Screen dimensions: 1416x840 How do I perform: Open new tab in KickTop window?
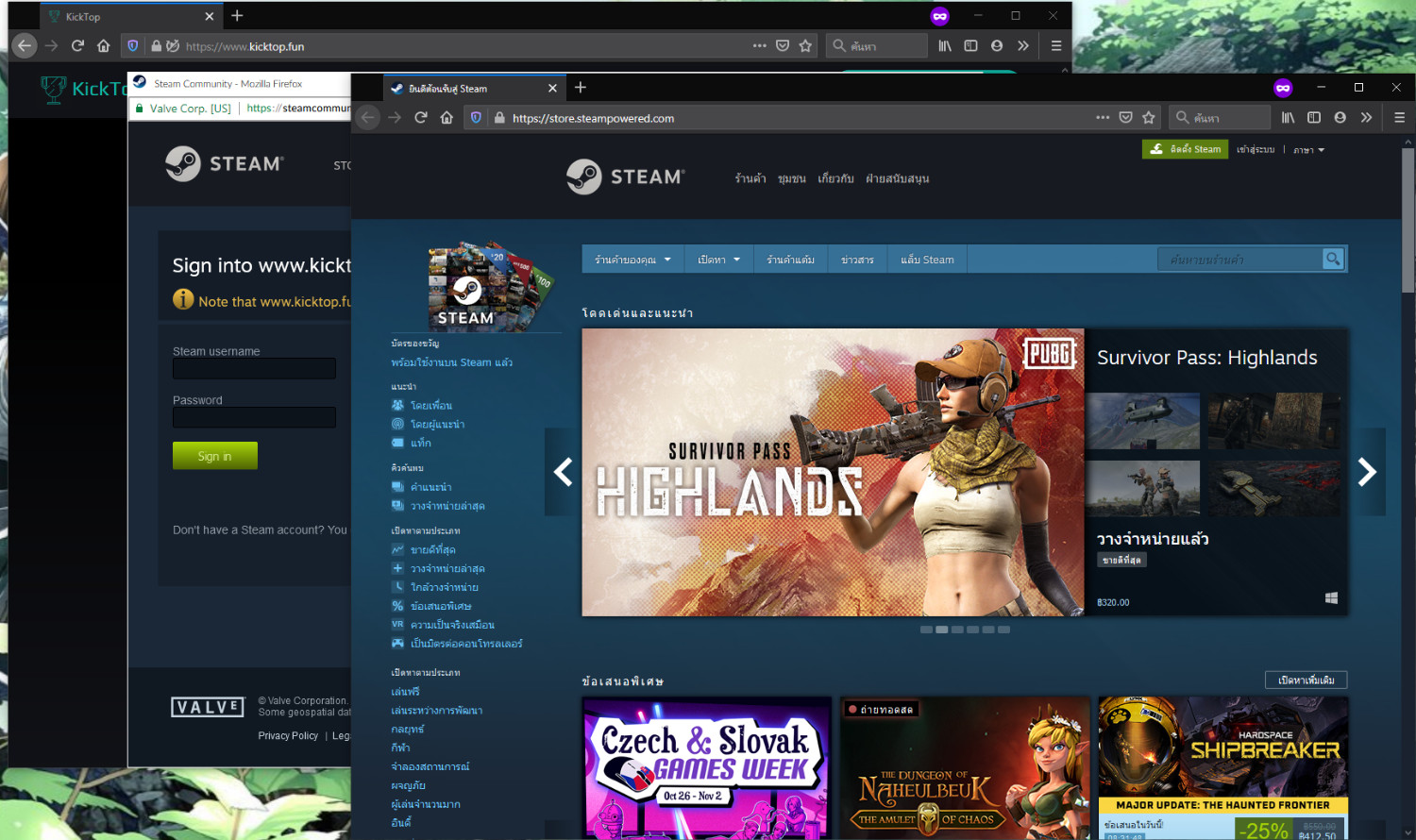(x=237, y=16)
